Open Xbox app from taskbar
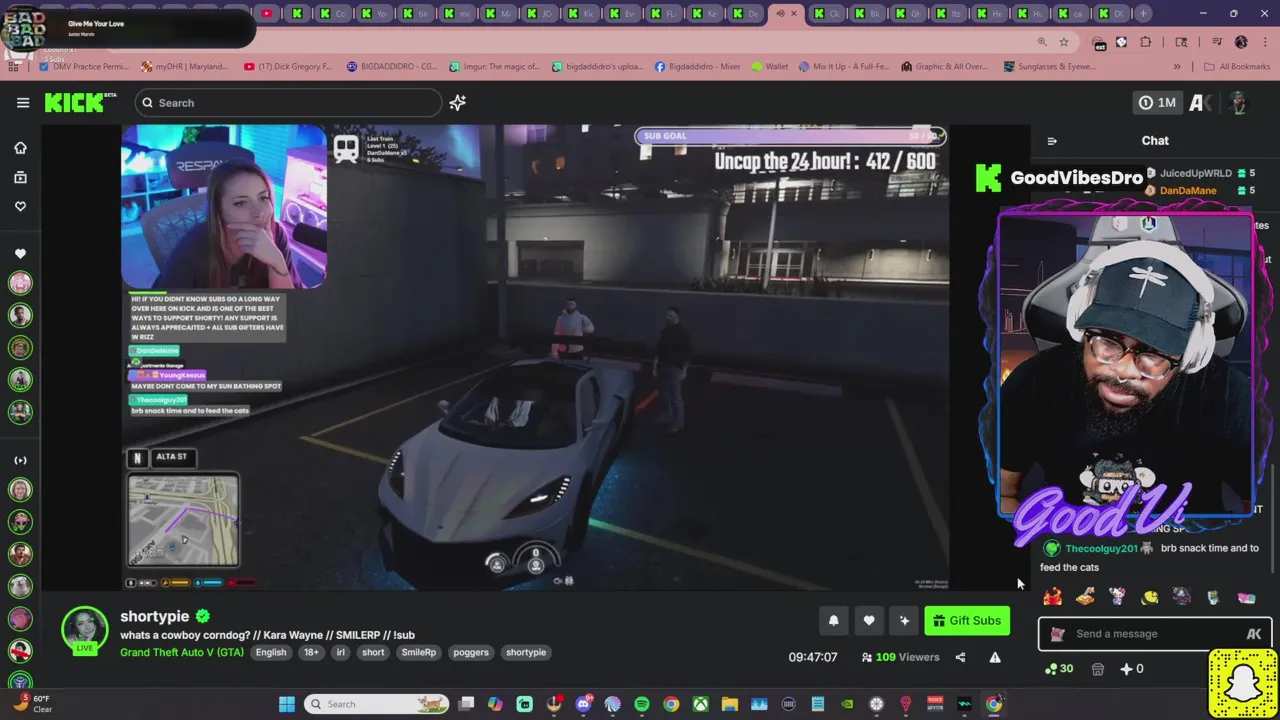The width and height of the screenshot is (1280, 720). [x=700, y=704]
